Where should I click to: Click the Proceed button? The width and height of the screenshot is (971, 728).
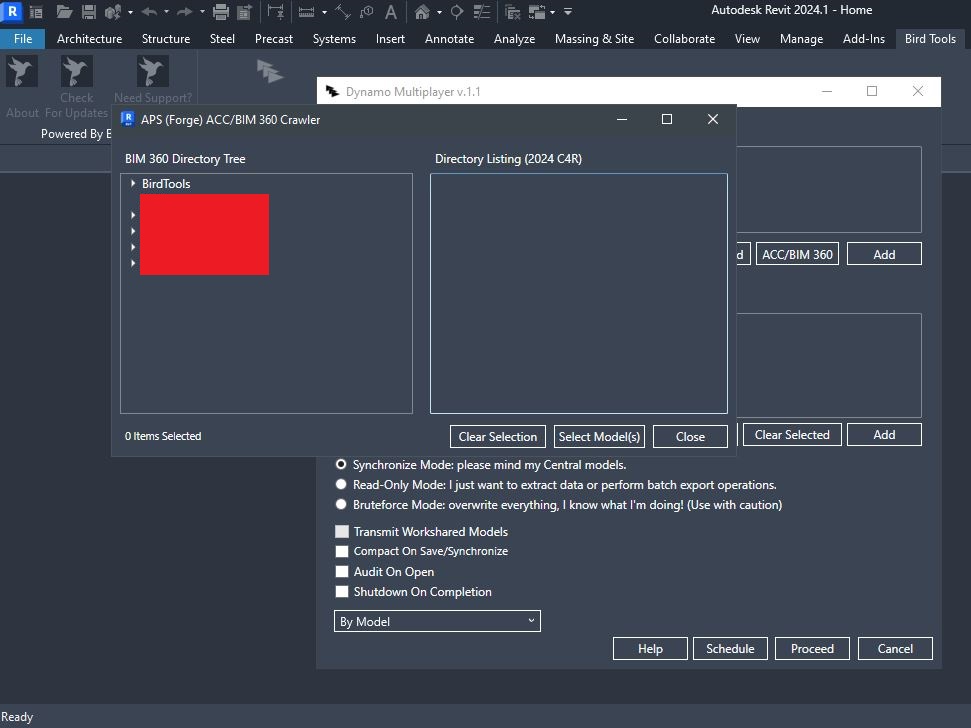click(x=812, y=648)
